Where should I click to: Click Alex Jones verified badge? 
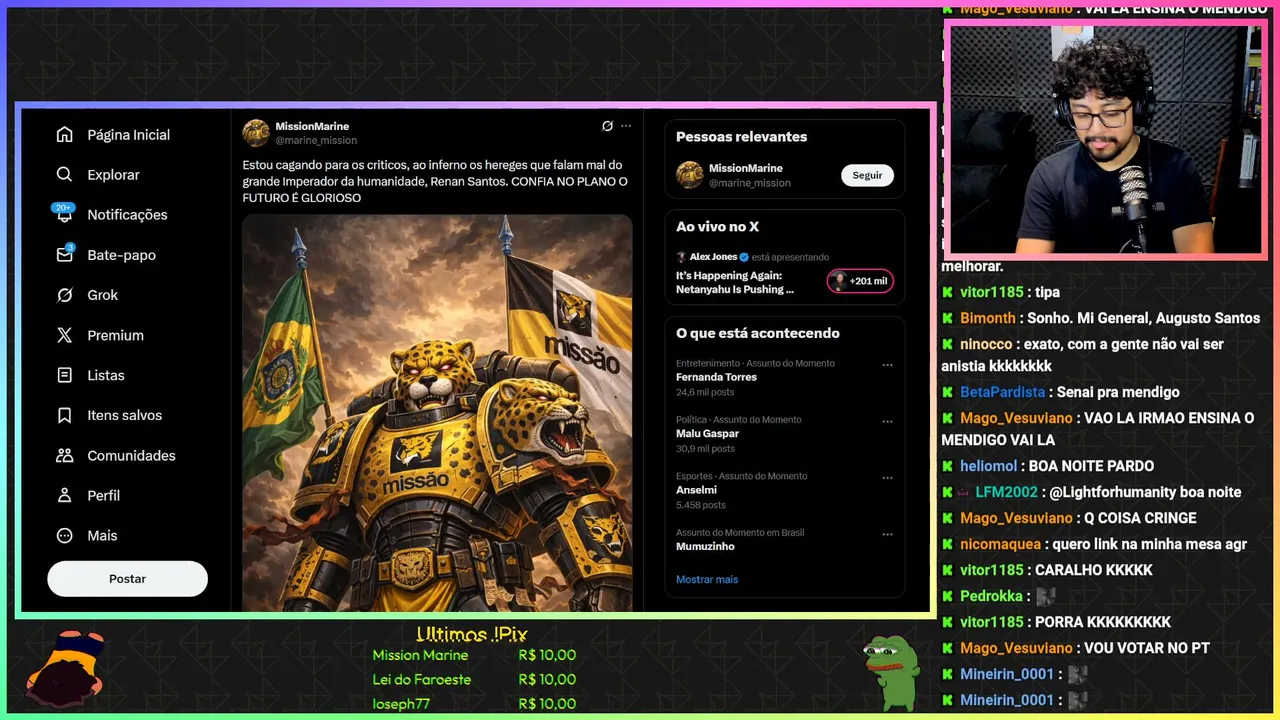click(x=744, y=257)
